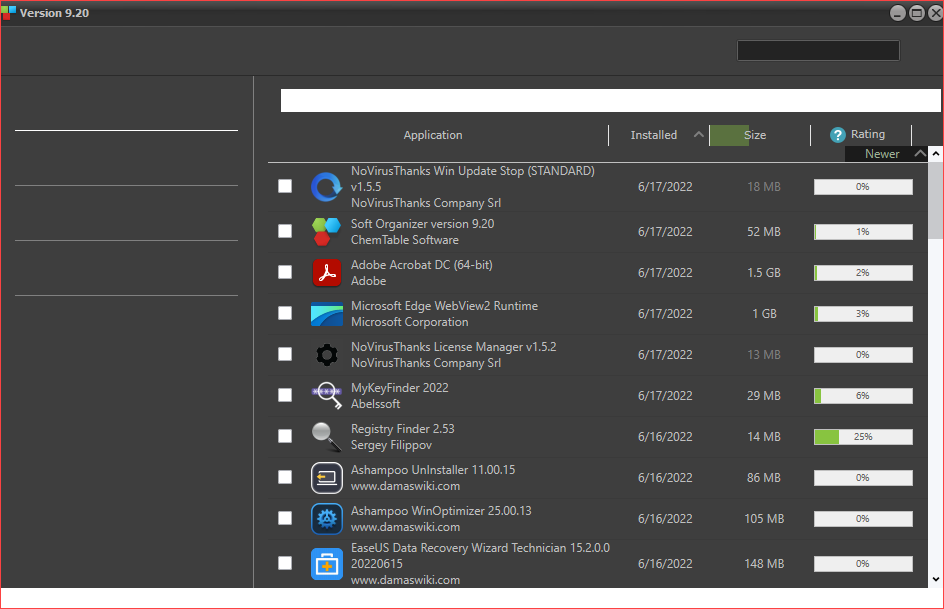Image resolution: width=944 pixels, height=609 pixels.
Task: Click the 1.5 GB size value
Action: click(763, 273)
